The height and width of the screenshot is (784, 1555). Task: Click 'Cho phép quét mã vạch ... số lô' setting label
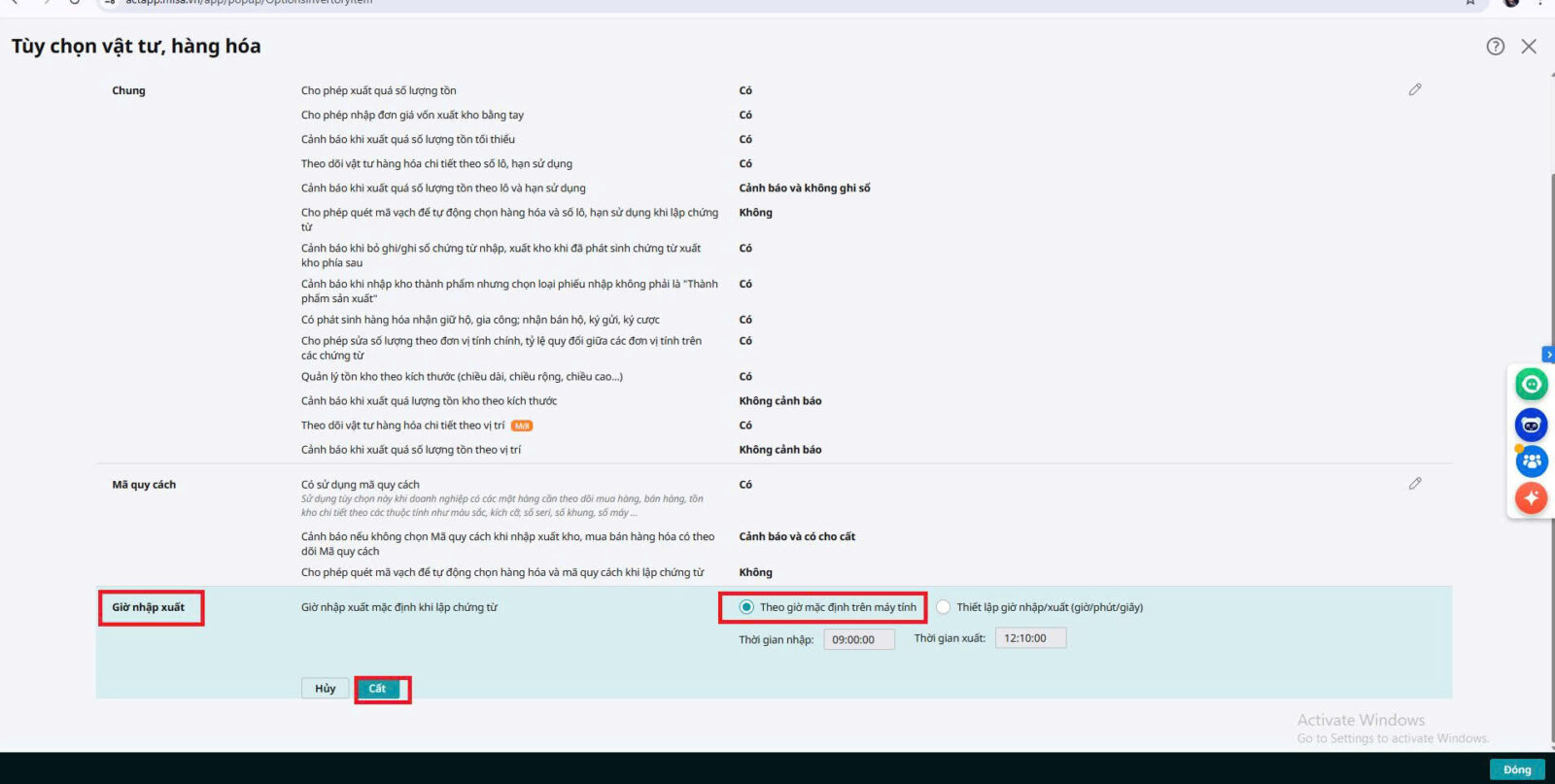click(509, 220)
